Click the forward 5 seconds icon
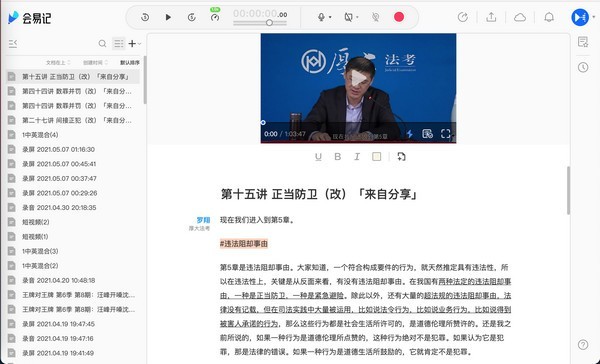This screenshot has height=364, width=600. coord(192,17)
